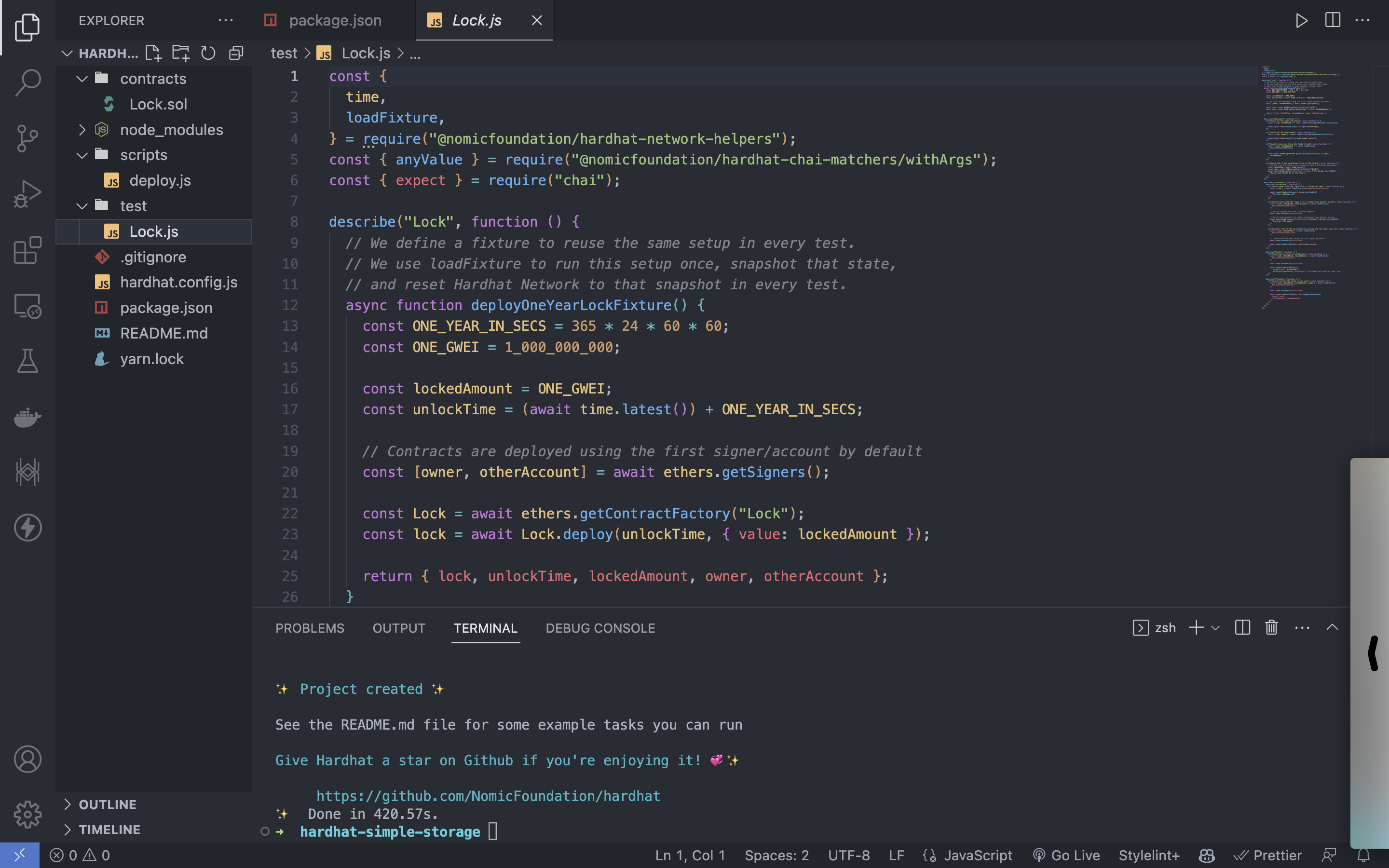
Task: Click test folder in breadcrumb
Action: click(x=284, y=54)
